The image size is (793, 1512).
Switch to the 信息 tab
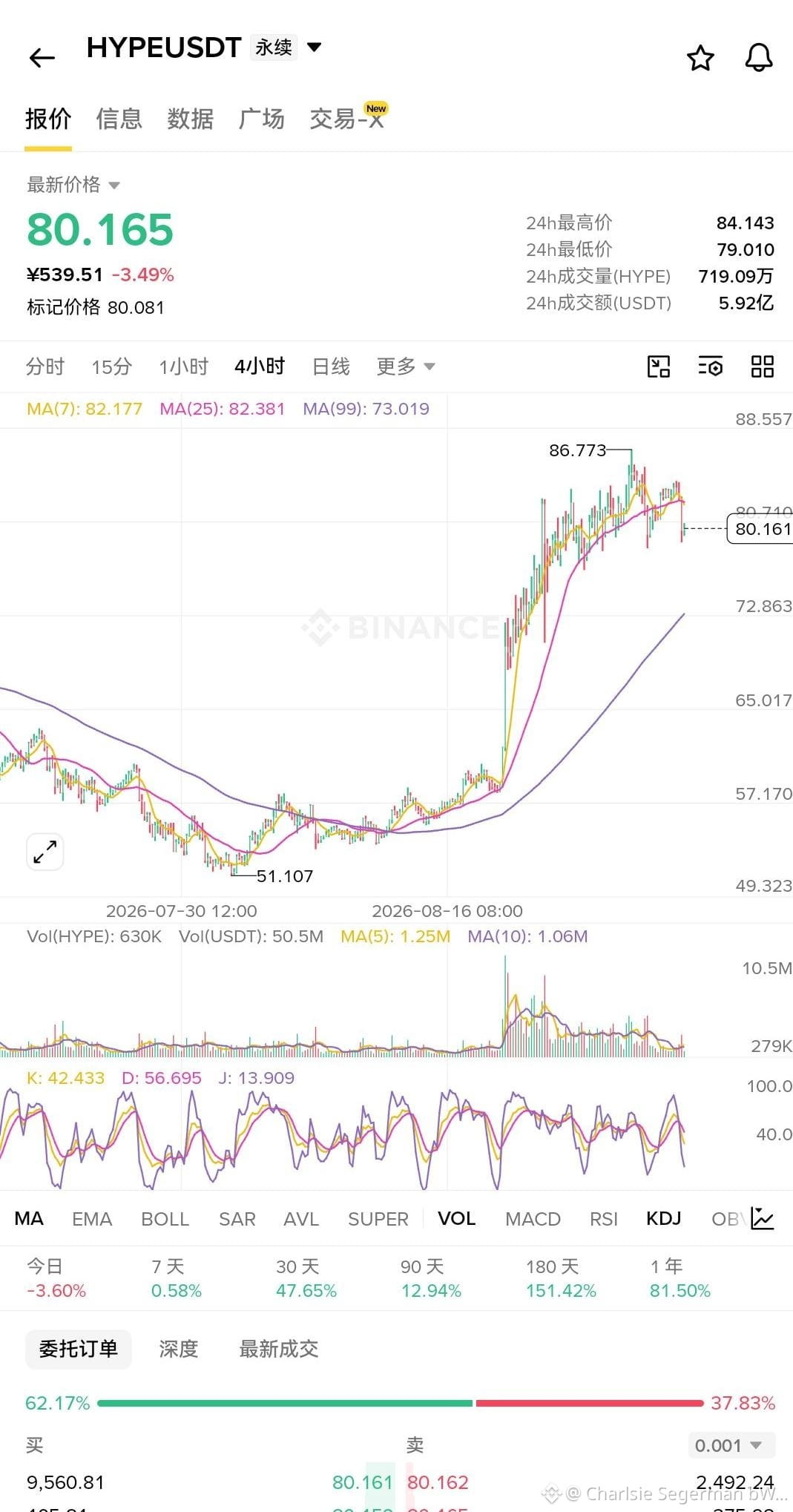coord(119,119)
